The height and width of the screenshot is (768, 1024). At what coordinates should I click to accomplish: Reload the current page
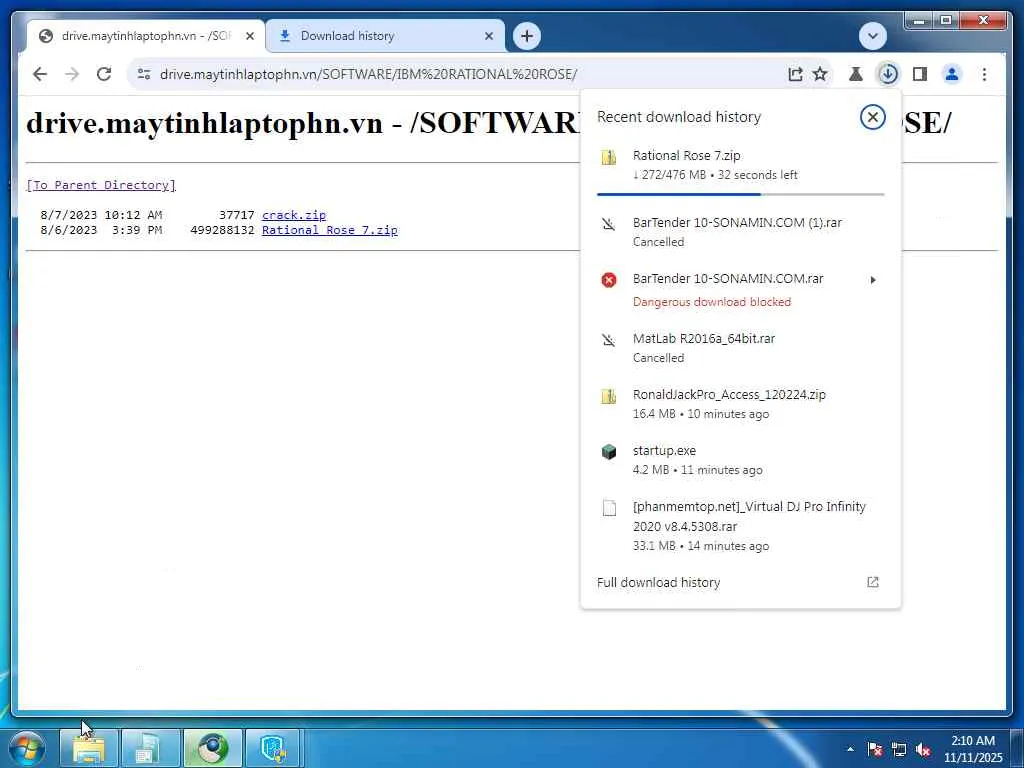click(104, 74)
